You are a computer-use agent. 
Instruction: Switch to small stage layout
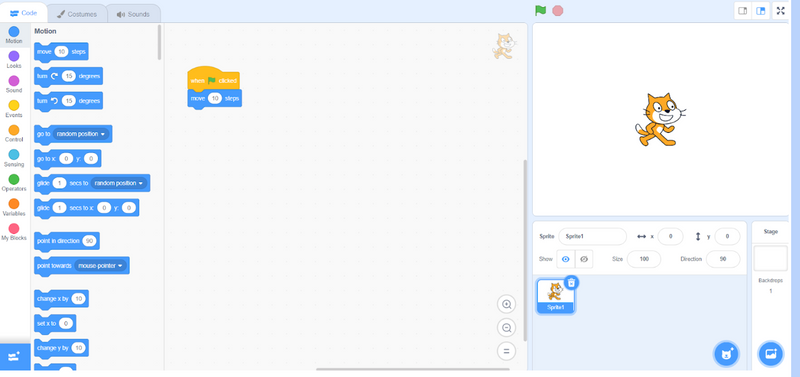point(743,11)
